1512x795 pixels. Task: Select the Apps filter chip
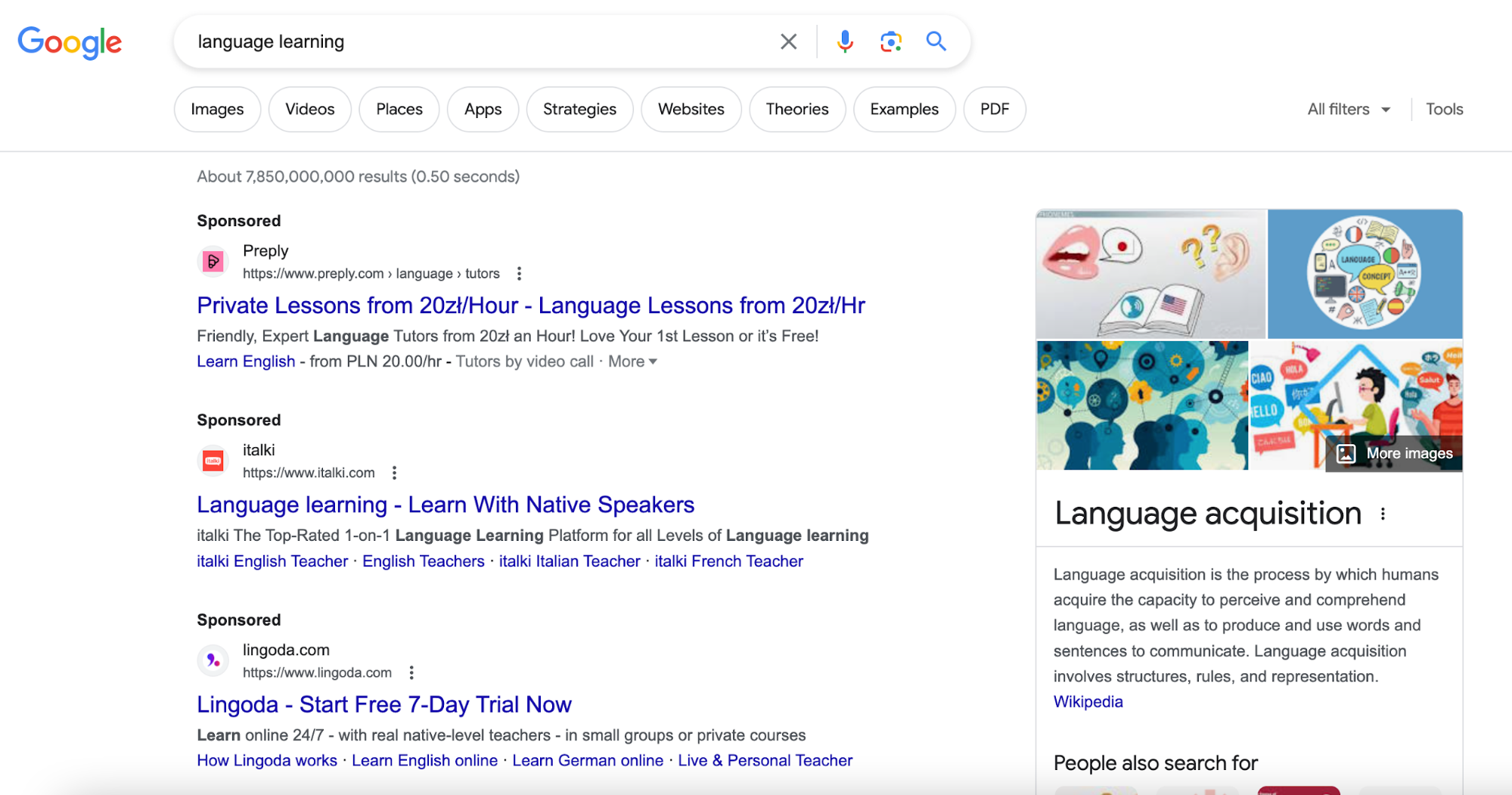coord(483,110)
